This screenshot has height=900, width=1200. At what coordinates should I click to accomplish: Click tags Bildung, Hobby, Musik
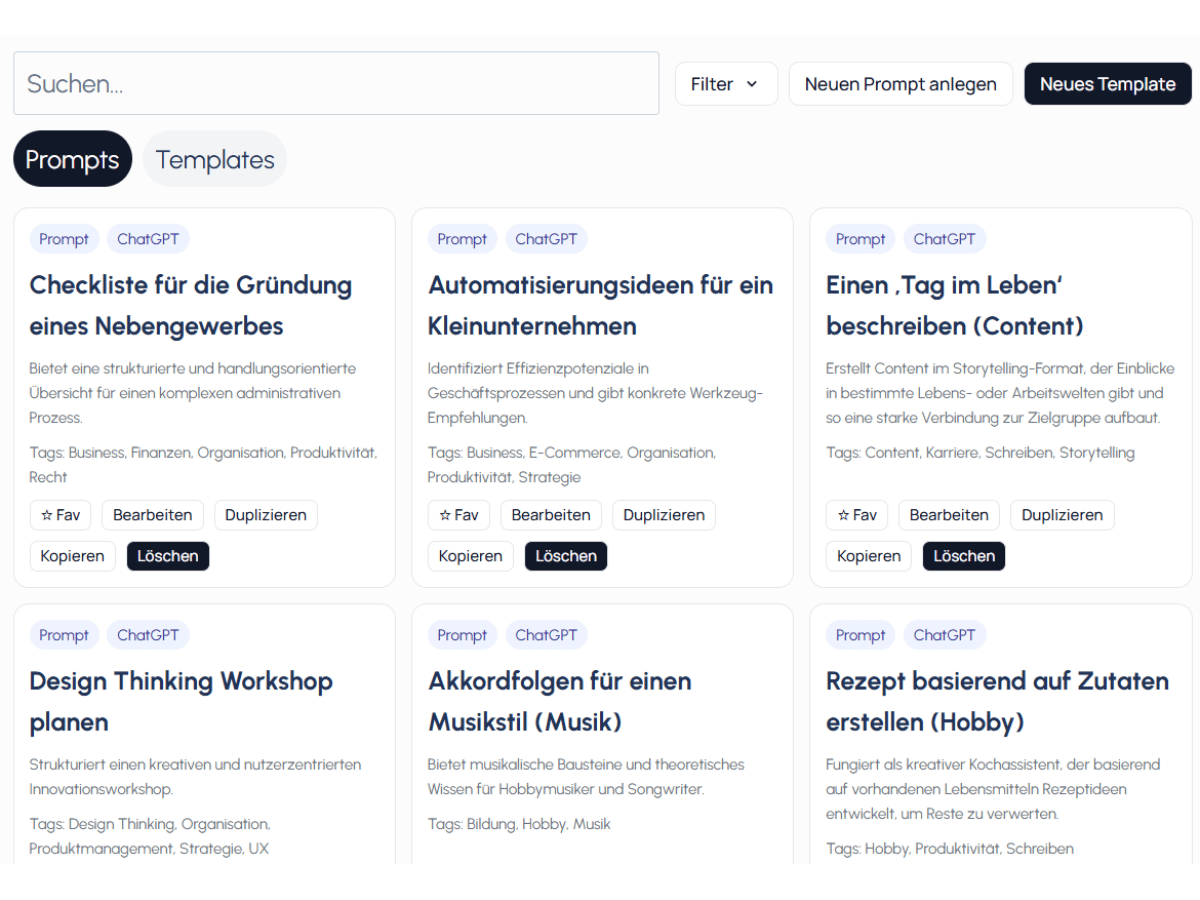519,824
